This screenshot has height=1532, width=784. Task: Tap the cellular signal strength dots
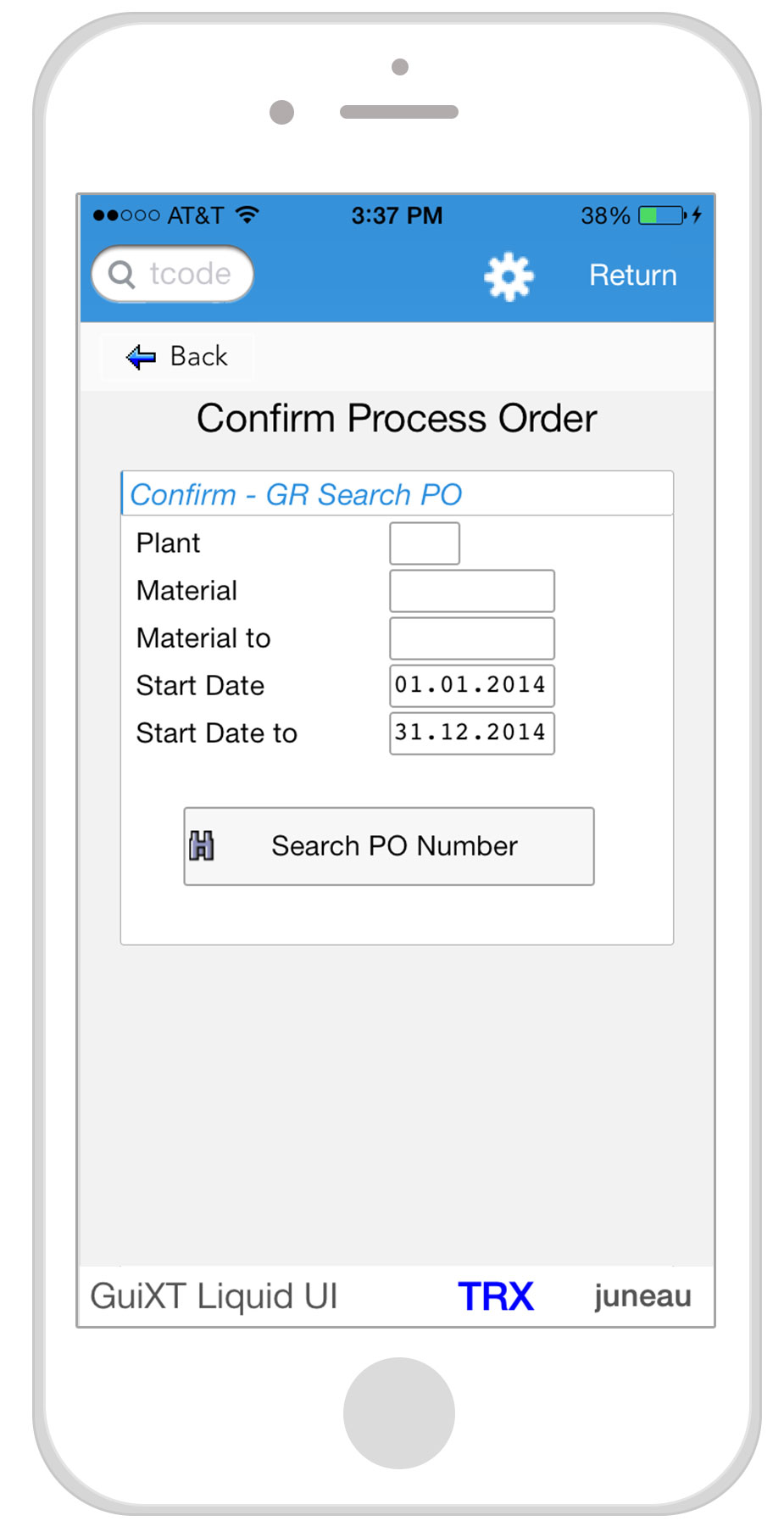click(125, 215)
